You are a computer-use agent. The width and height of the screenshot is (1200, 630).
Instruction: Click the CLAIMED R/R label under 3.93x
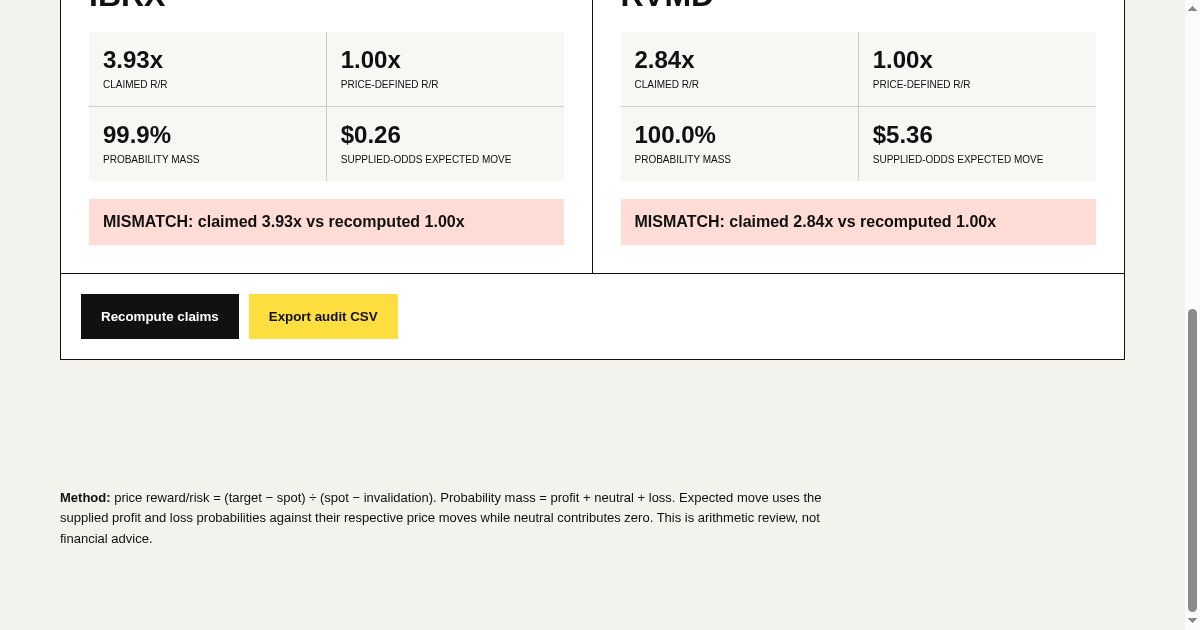135,85
